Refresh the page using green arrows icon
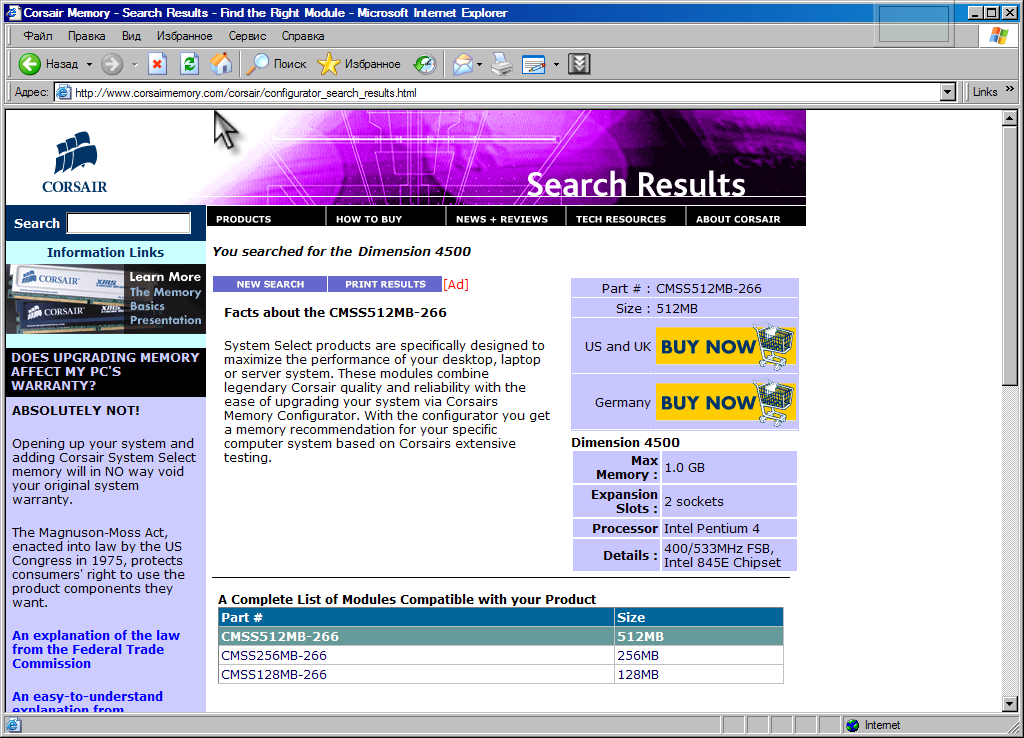 click(189, 64)
